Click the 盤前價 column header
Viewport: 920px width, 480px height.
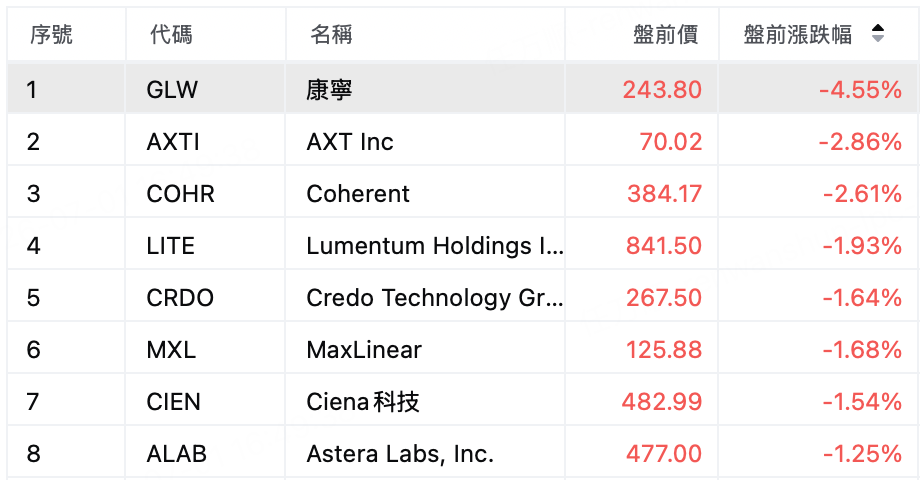pos(665,35)
